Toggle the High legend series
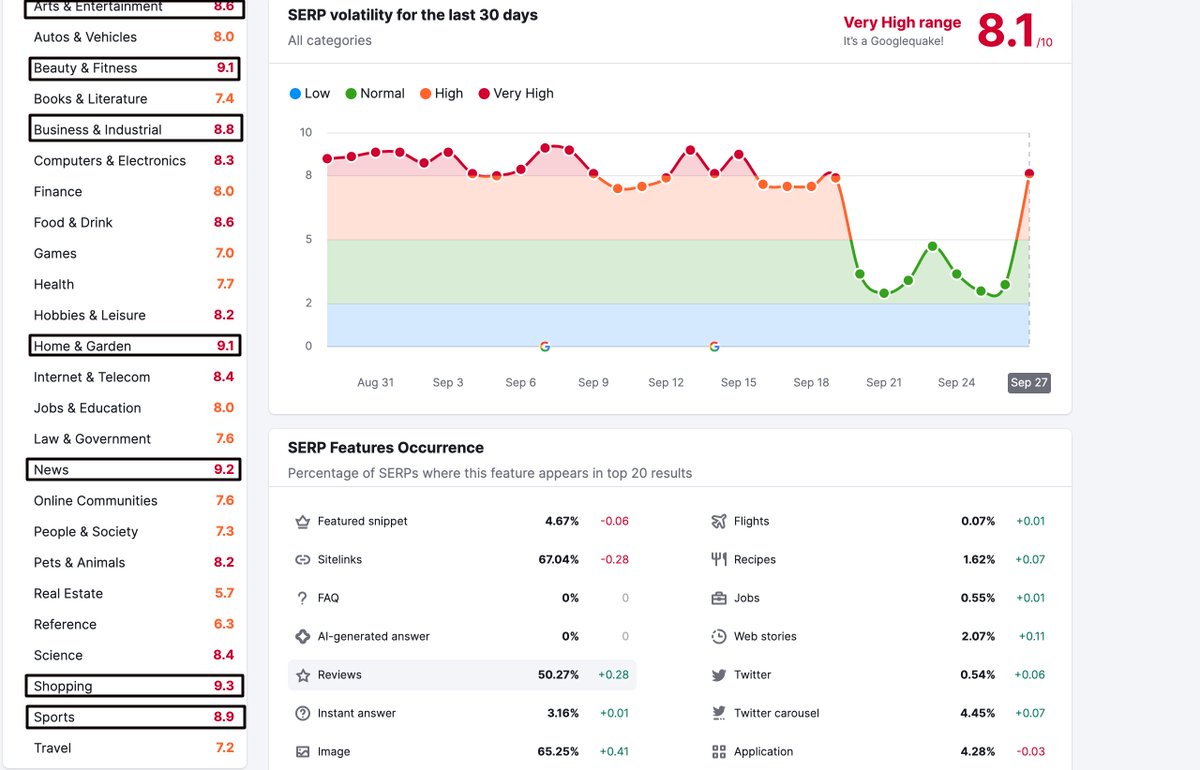 [x=441, y=93]
